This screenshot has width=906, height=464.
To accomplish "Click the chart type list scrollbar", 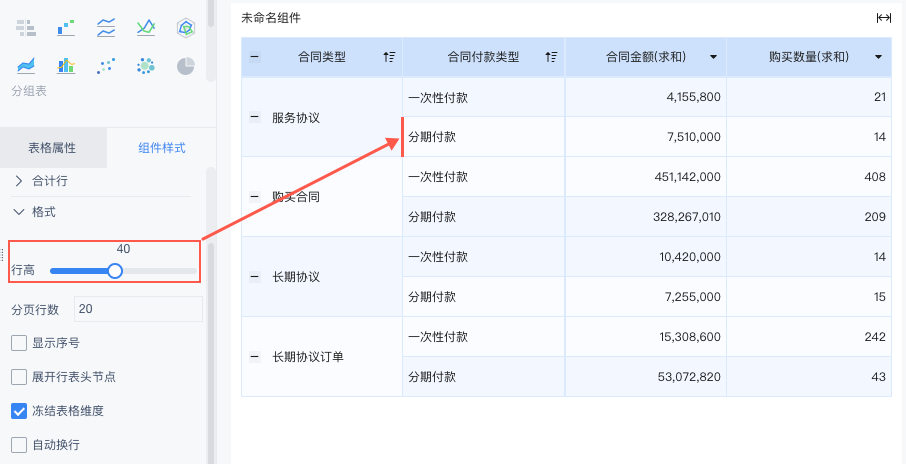I will (x=211, y=13).
